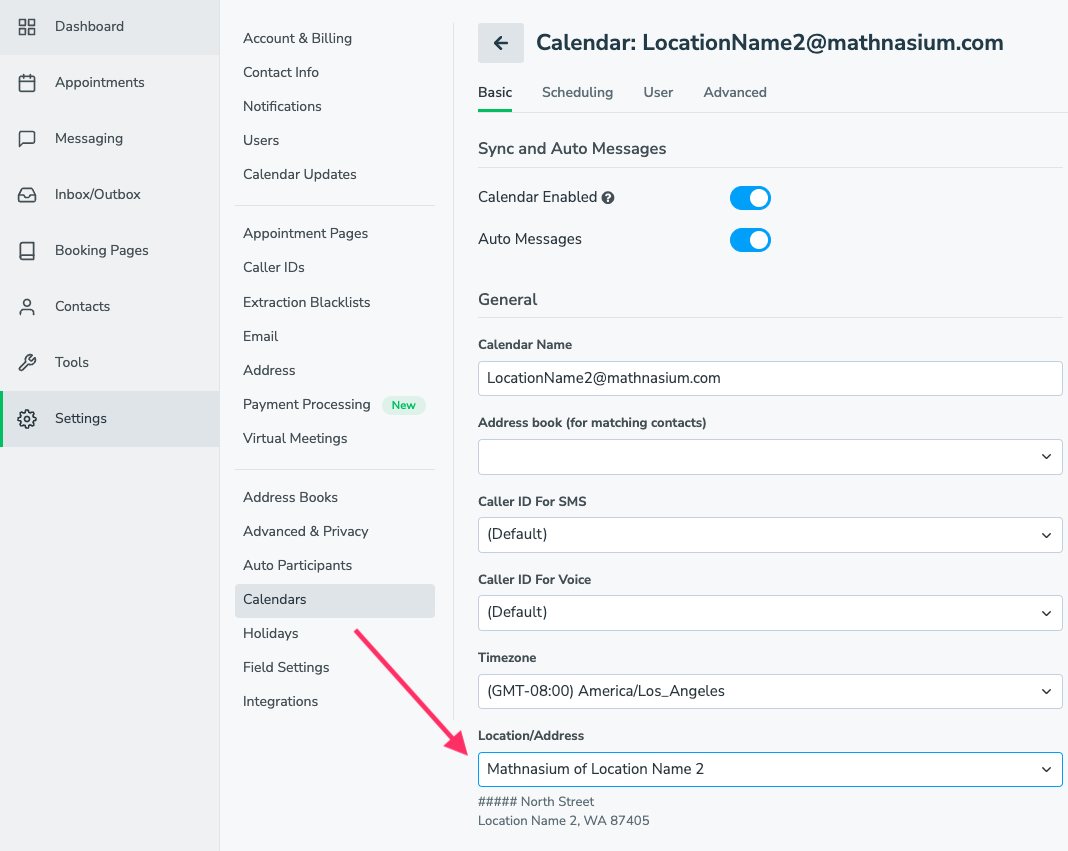Select Calendars in the settings menu
1068x851 pixels.
(x=334, y=600)
